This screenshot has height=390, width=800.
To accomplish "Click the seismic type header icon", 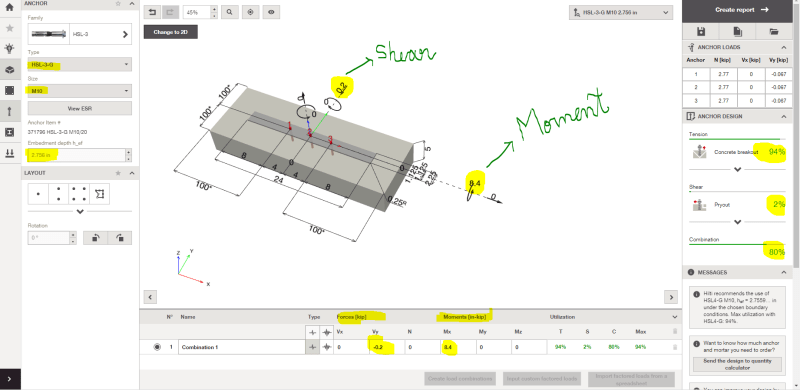I will click(327, 332).
